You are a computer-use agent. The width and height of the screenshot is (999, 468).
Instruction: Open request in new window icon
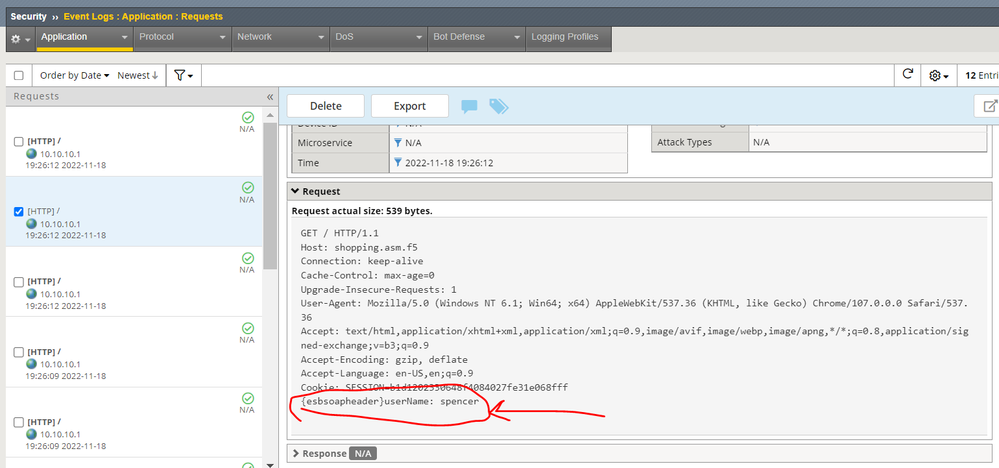(x=989, y=106)
